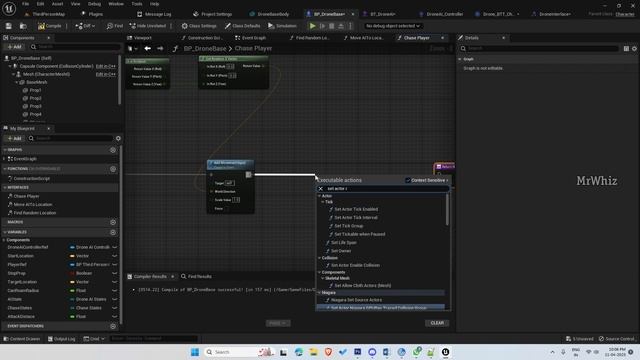The image size is (640, 360).
Task: Add new macro with plus icon
Action: click(x=113, y=222)
